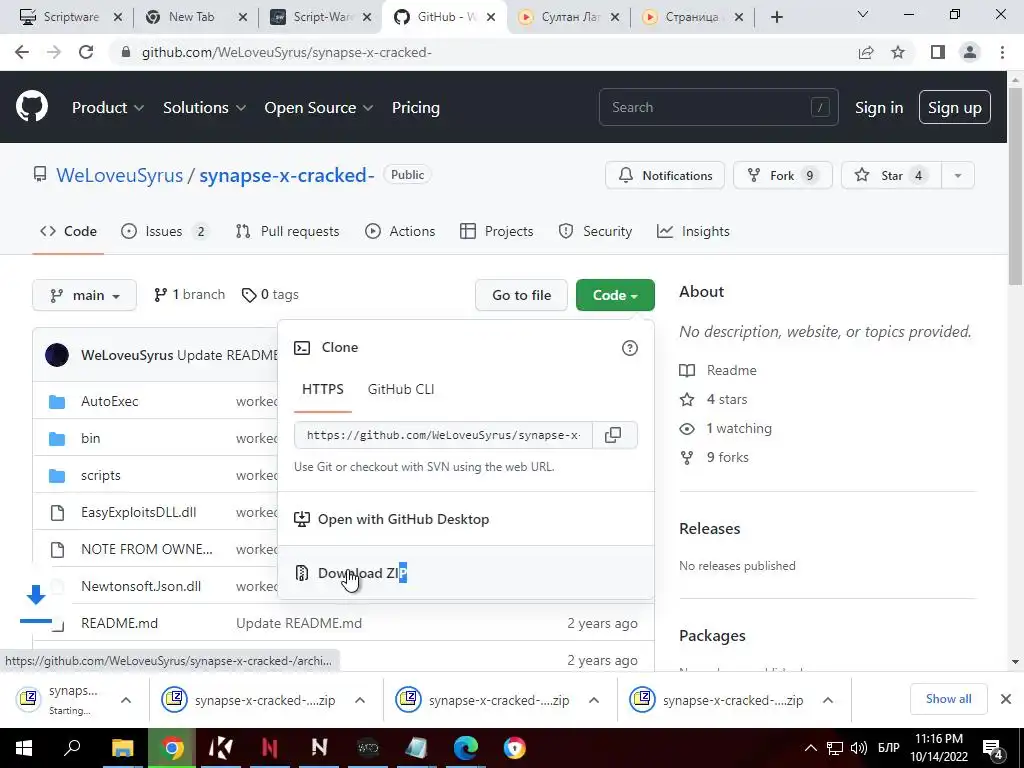
Task: Open the bin folder
Action: click(91, 438)
